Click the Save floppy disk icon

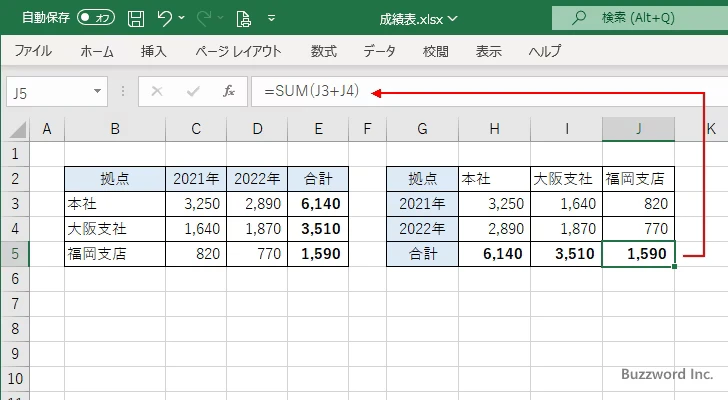(136, 19)
